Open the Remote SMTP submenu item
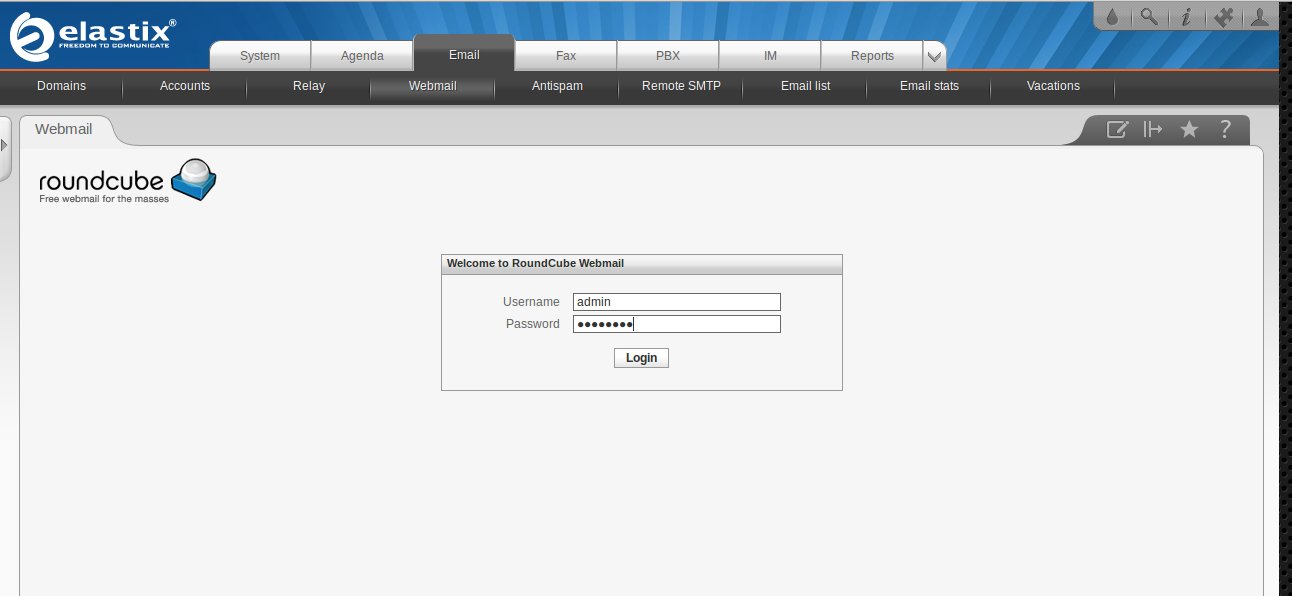 681,86
